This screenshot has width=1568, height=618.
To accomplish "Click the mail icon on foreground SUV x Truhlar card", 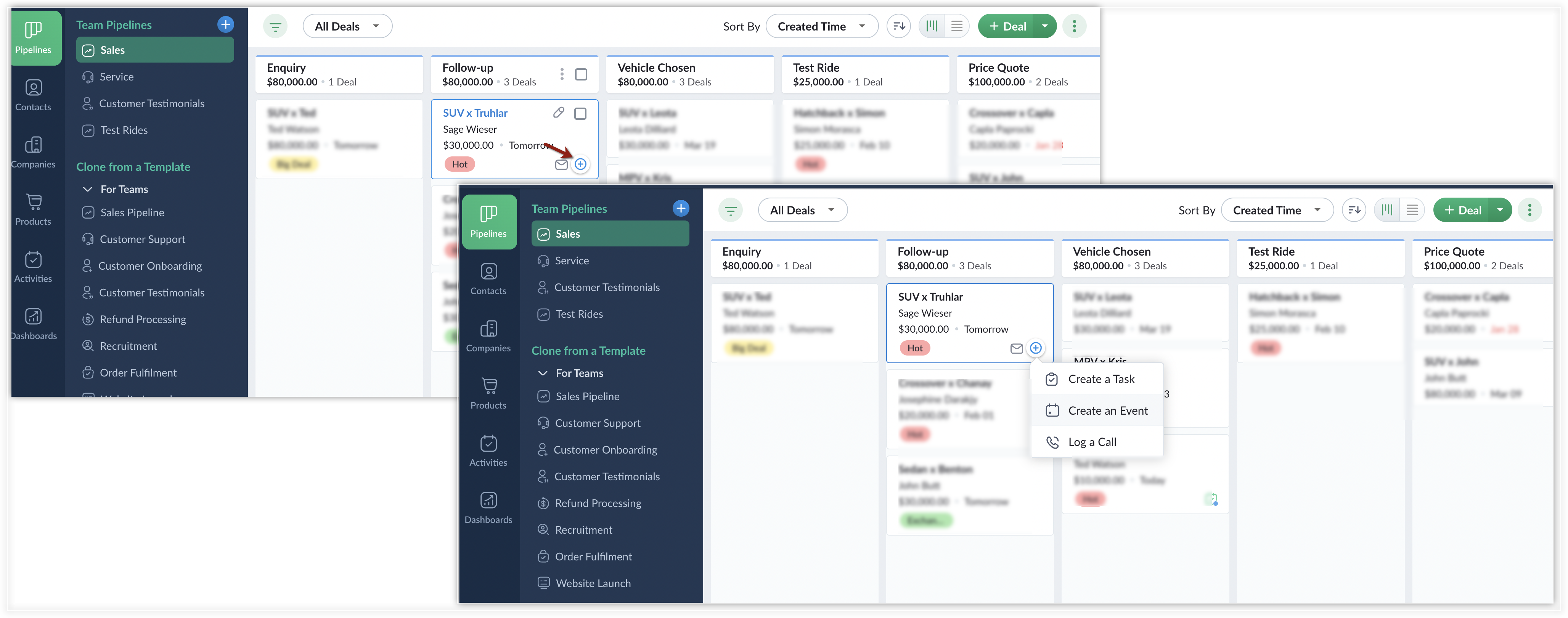I will click(1016, 348).
